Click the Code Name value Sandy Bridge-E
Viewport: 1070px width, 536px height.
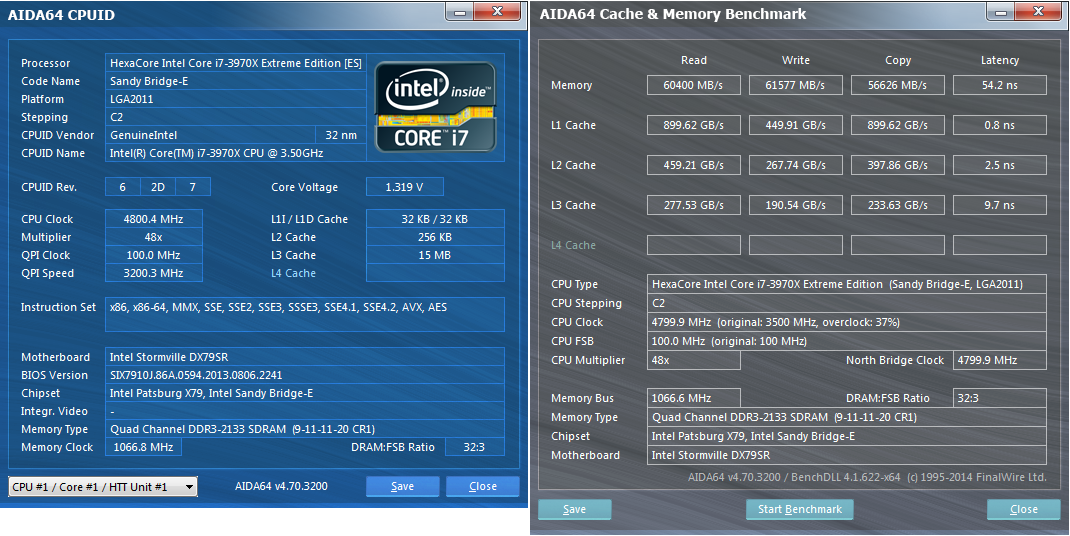[236, 81]
